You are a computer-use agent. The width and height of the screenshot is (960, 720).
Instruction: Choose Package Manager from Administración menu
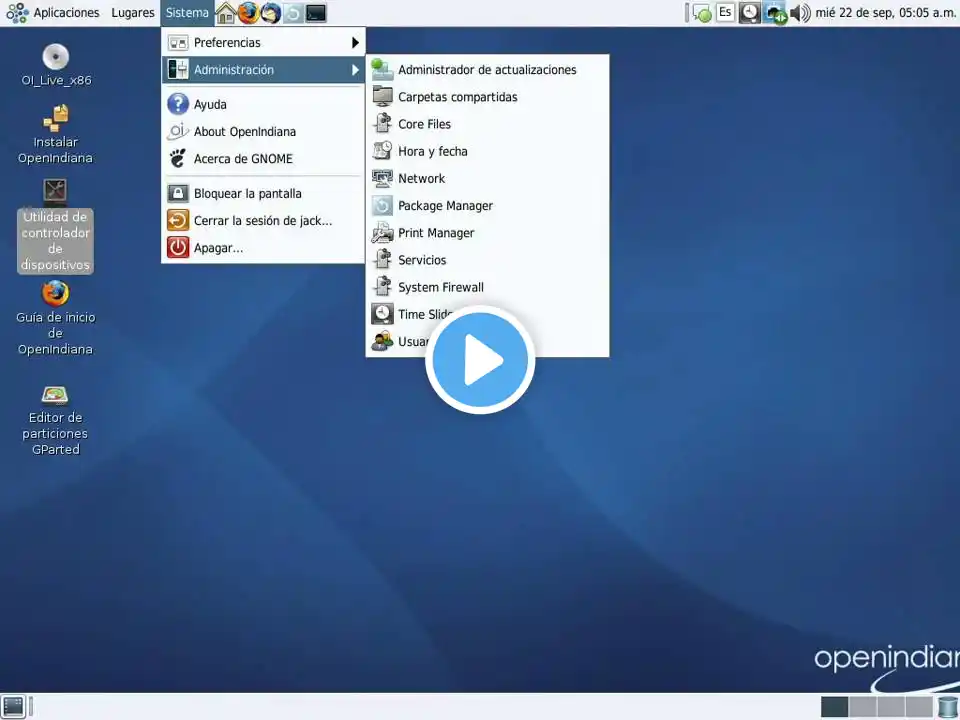point(445,206)
